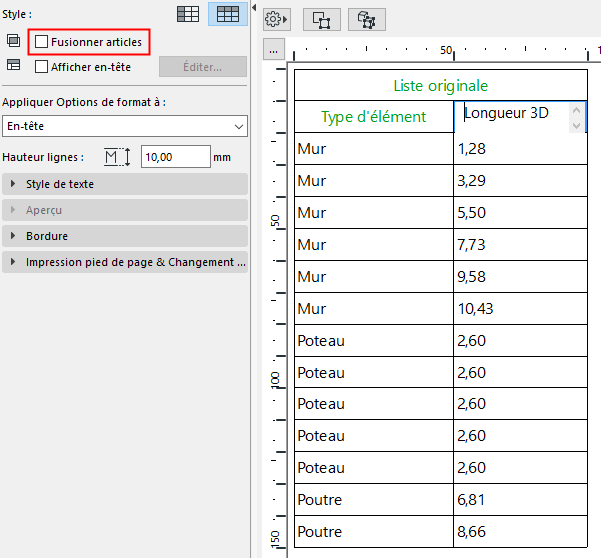Click the ellipsis button at ruler corner
601x558 pixels.
point(274,50)
